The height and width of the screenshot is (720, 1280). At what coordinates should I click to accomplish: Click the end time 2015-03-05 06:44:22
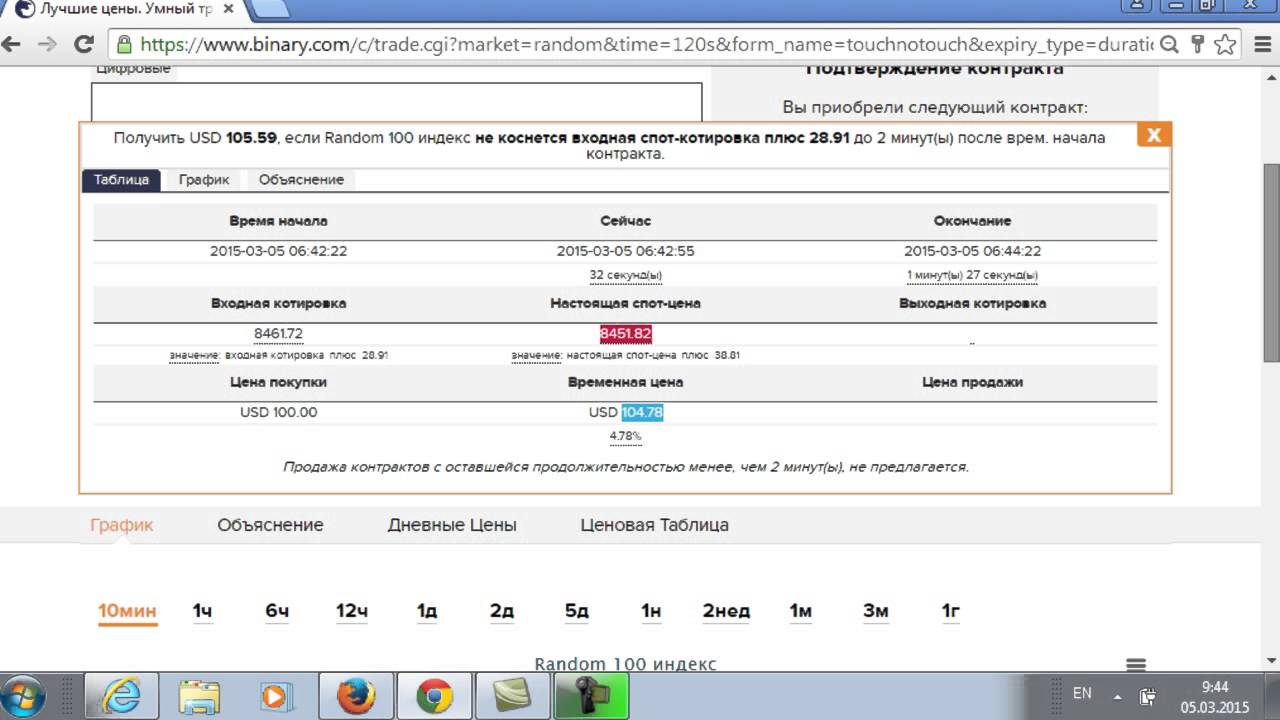pyautogui.click(x=972, y=251)
